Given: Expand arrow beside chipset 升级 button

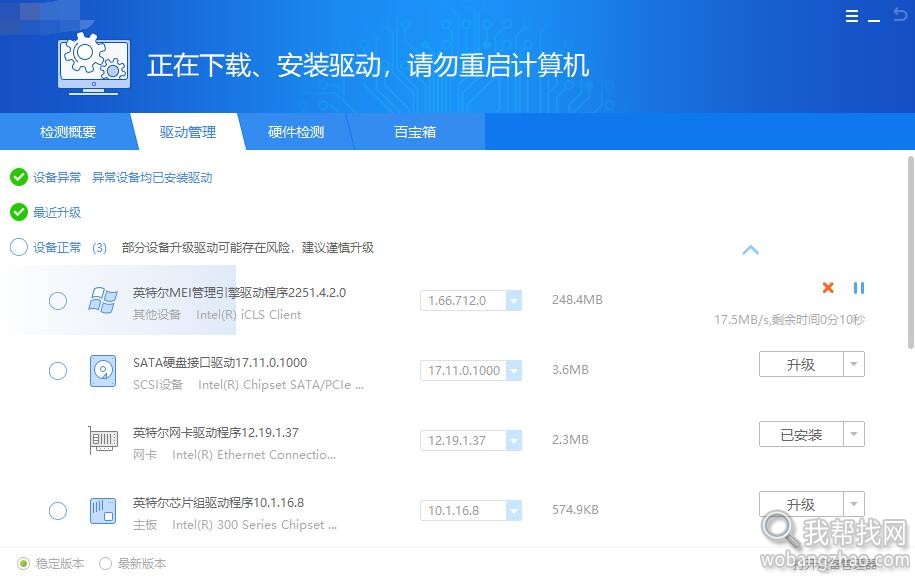Looking at the screenshot, I should (854, 504).
